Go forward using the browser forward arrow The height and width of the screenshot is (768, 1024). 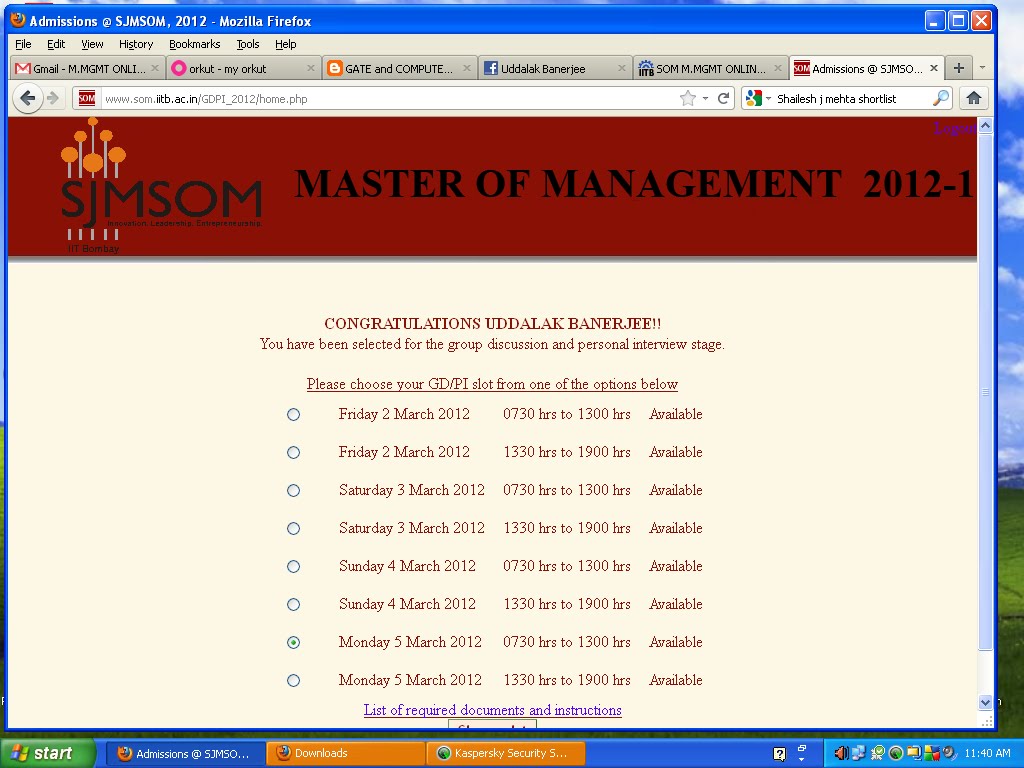tap(54, 99)
